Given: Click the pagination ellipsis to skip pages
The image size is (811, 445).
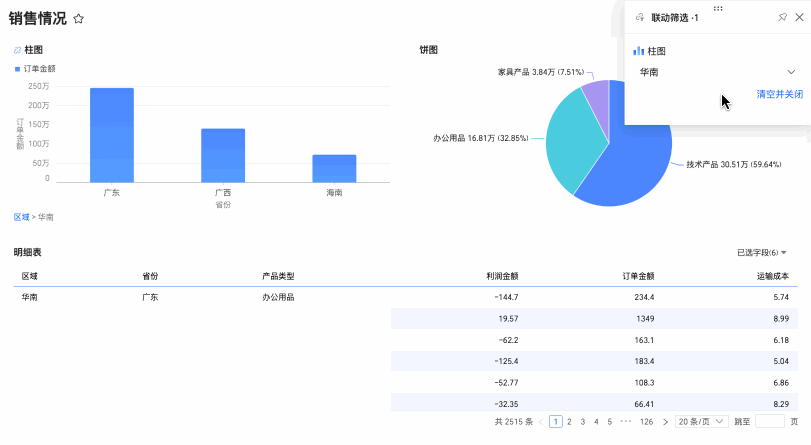Looking at the screenshot, I should pos(625,422).
